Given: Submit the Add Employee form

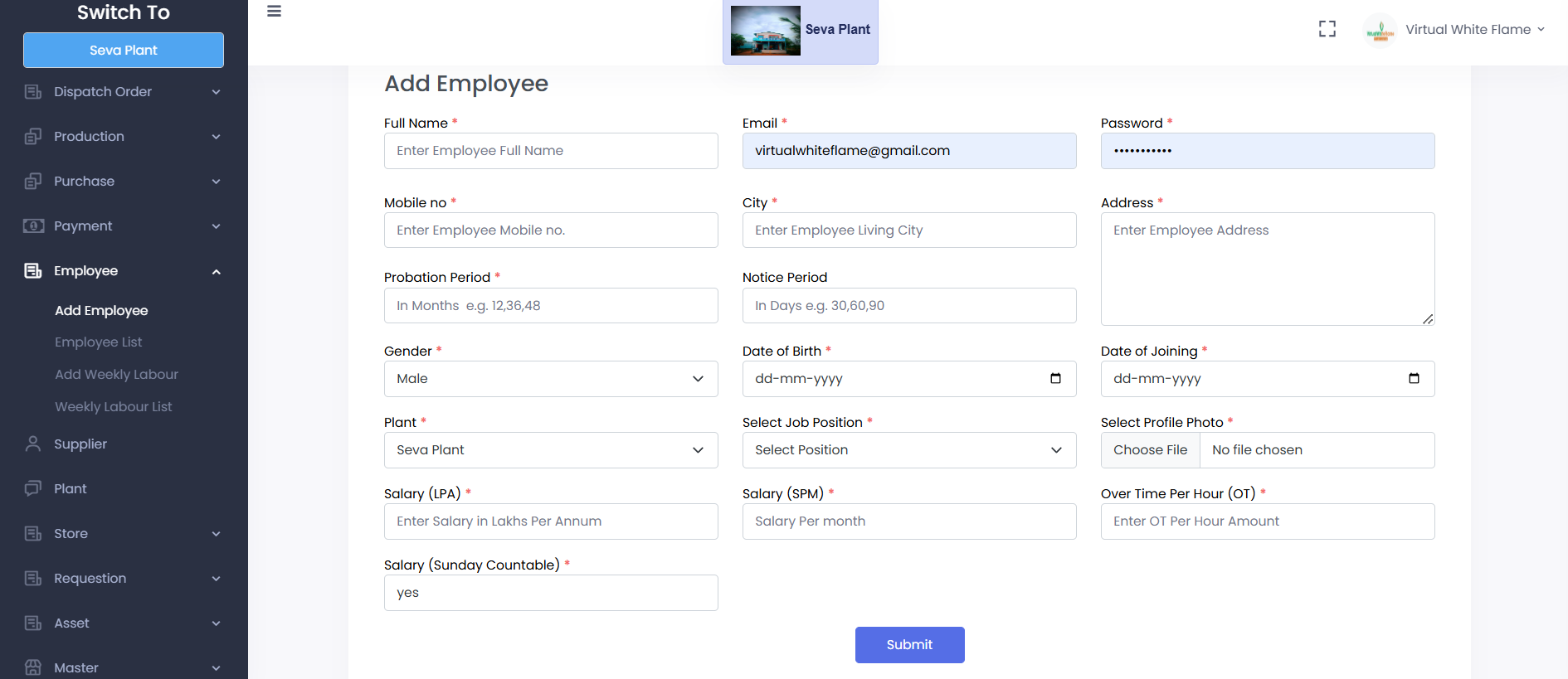Looking at the screenshot, I should click(x=909, y=645).
